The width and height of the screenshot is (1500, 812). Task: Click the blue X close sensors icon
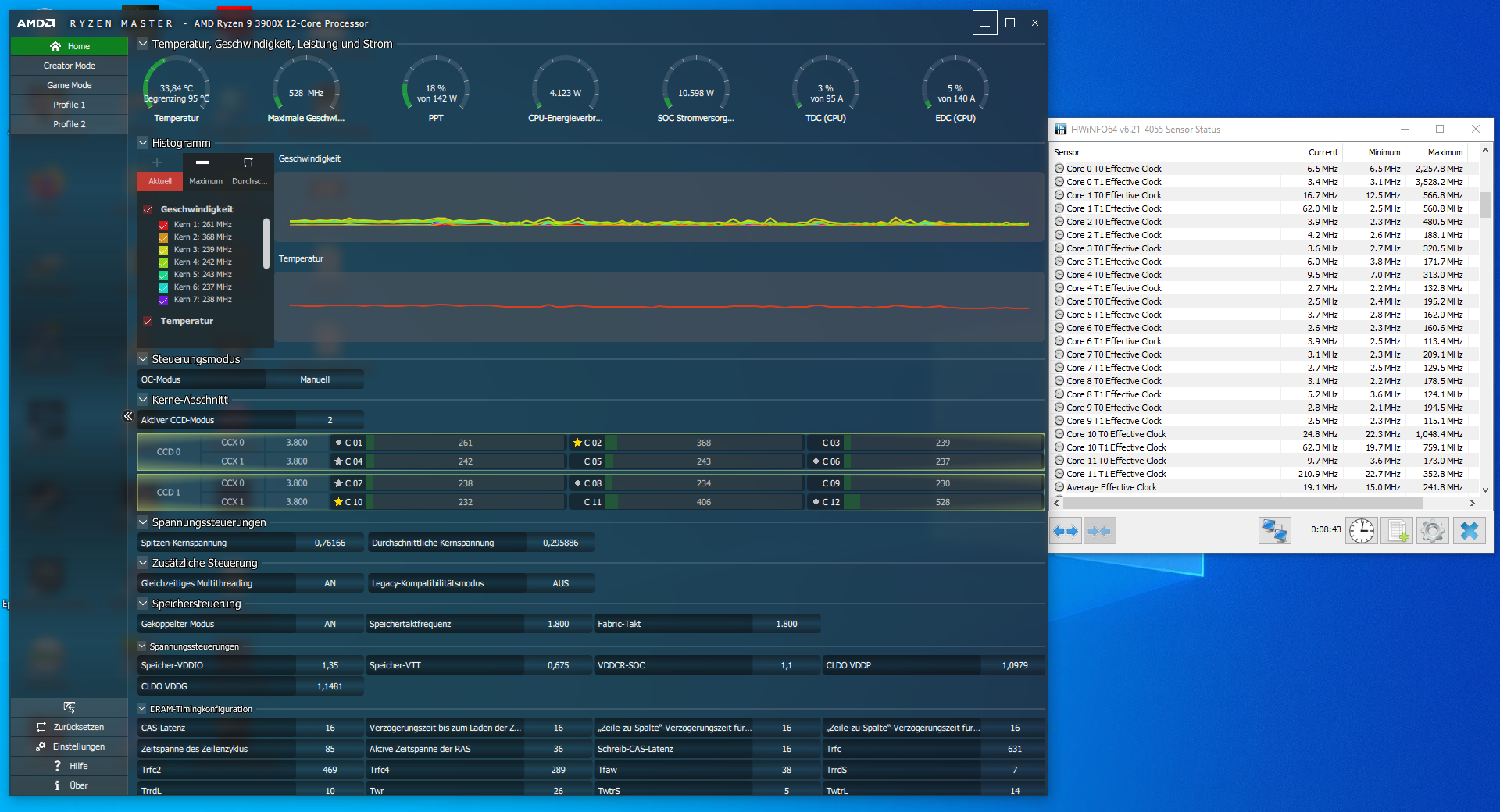click(x=1469, y=531)
